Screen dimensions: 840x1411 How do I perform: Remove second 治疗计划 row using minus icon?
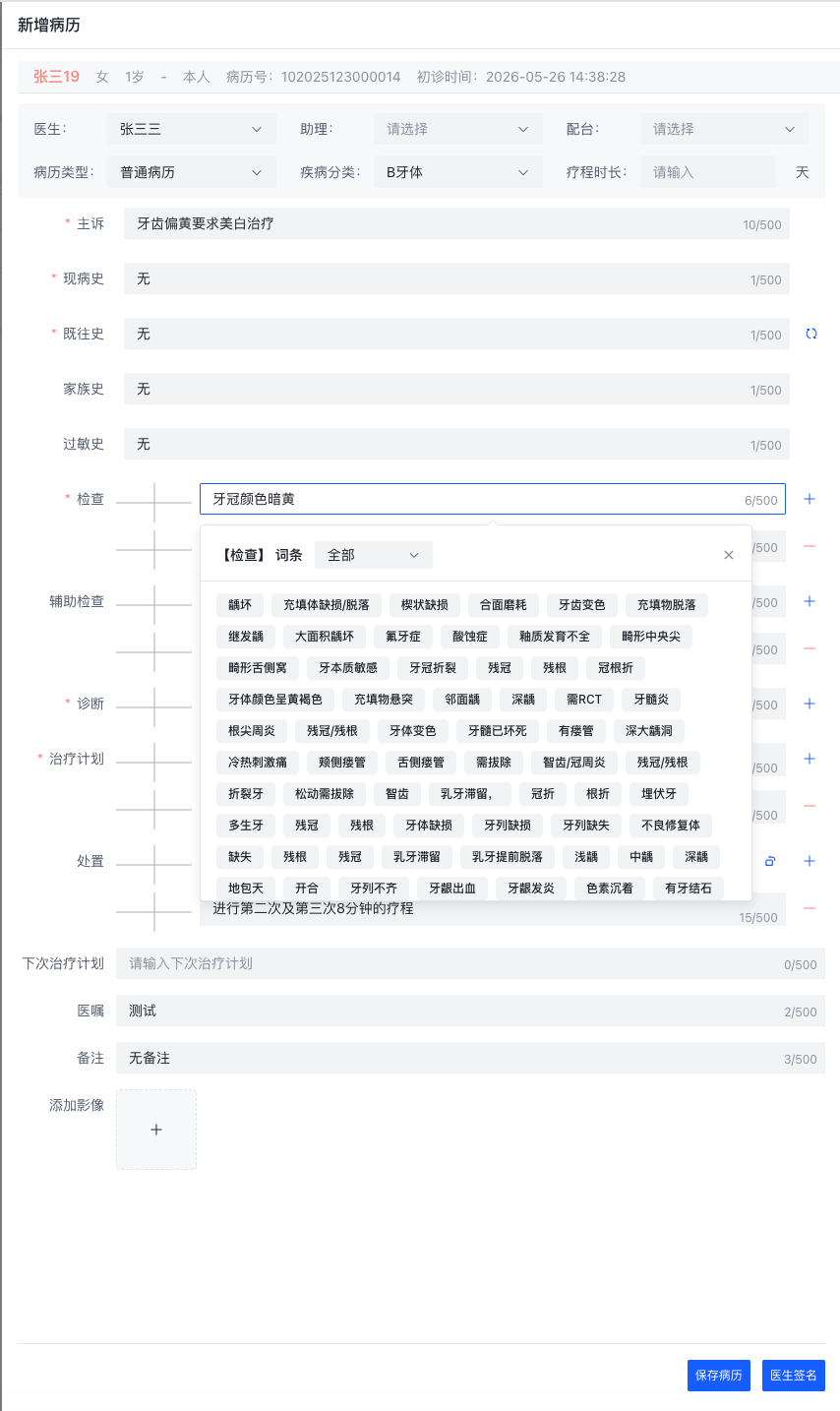(810, 806)
